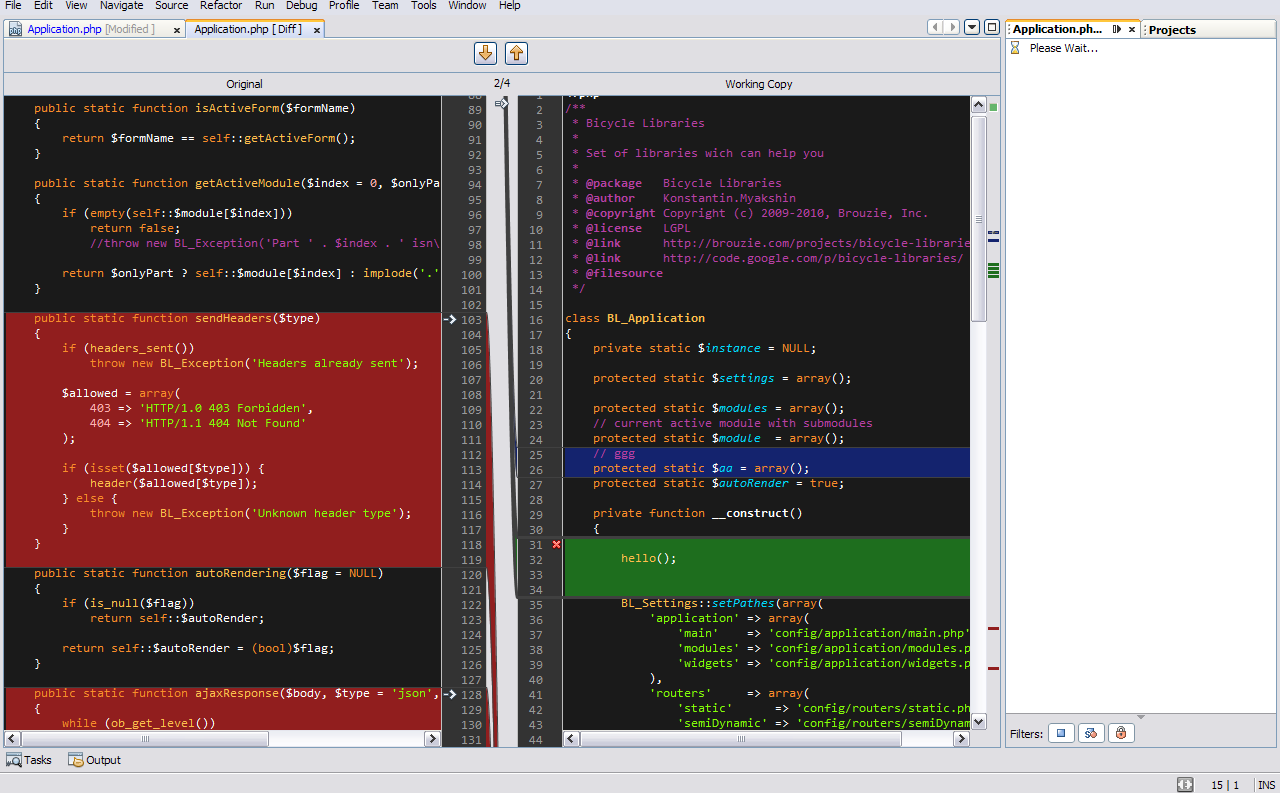Image resolution: width=1280 pixels, height=793 pixels.
Task: Close the Application.php [Diff] tab
Action: [x=317, y=31]
